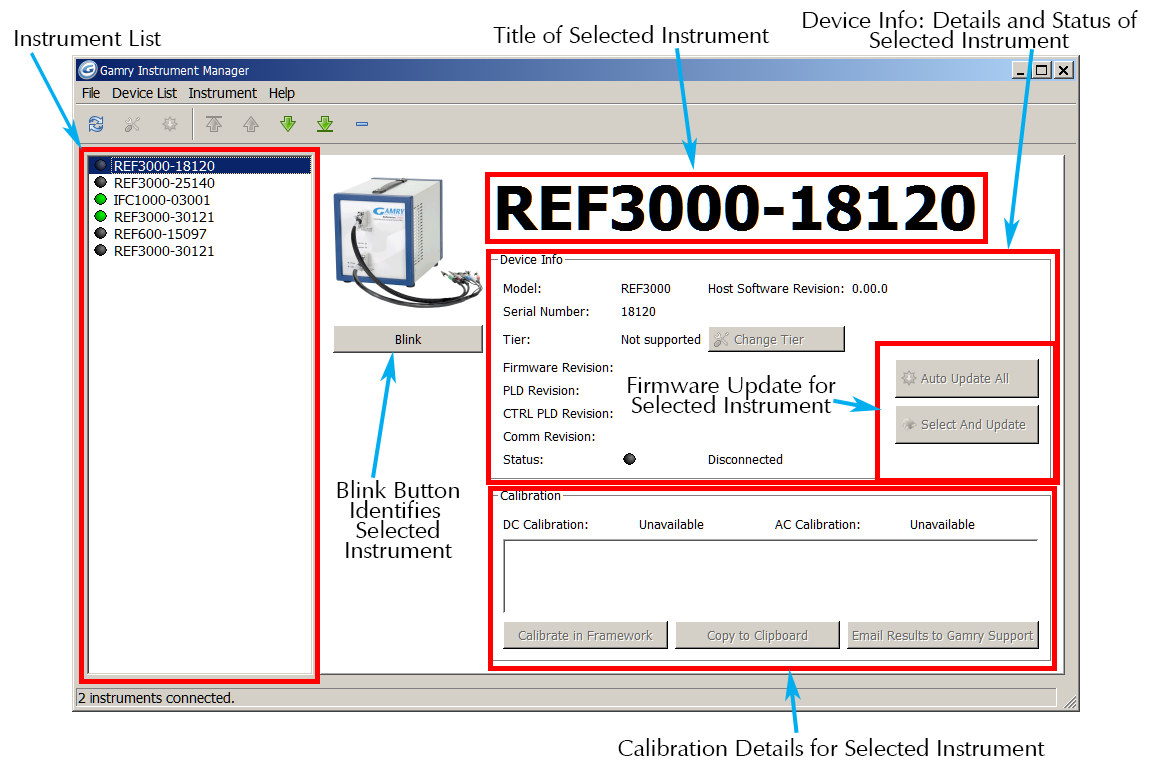Open the Device List menu

tap(144, 93)
